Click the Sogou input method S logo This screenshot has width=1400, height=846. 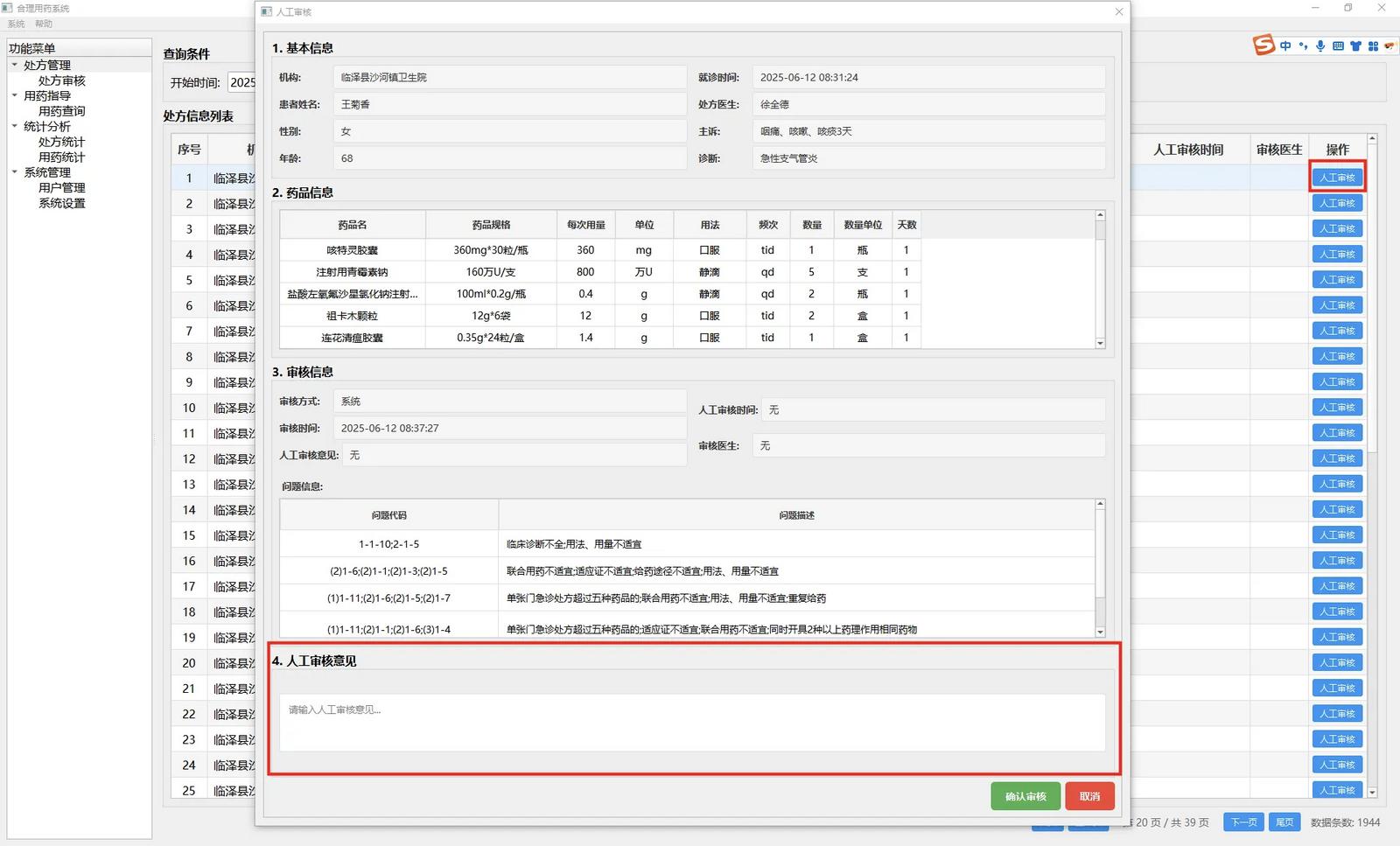(x=1263, y=45)
